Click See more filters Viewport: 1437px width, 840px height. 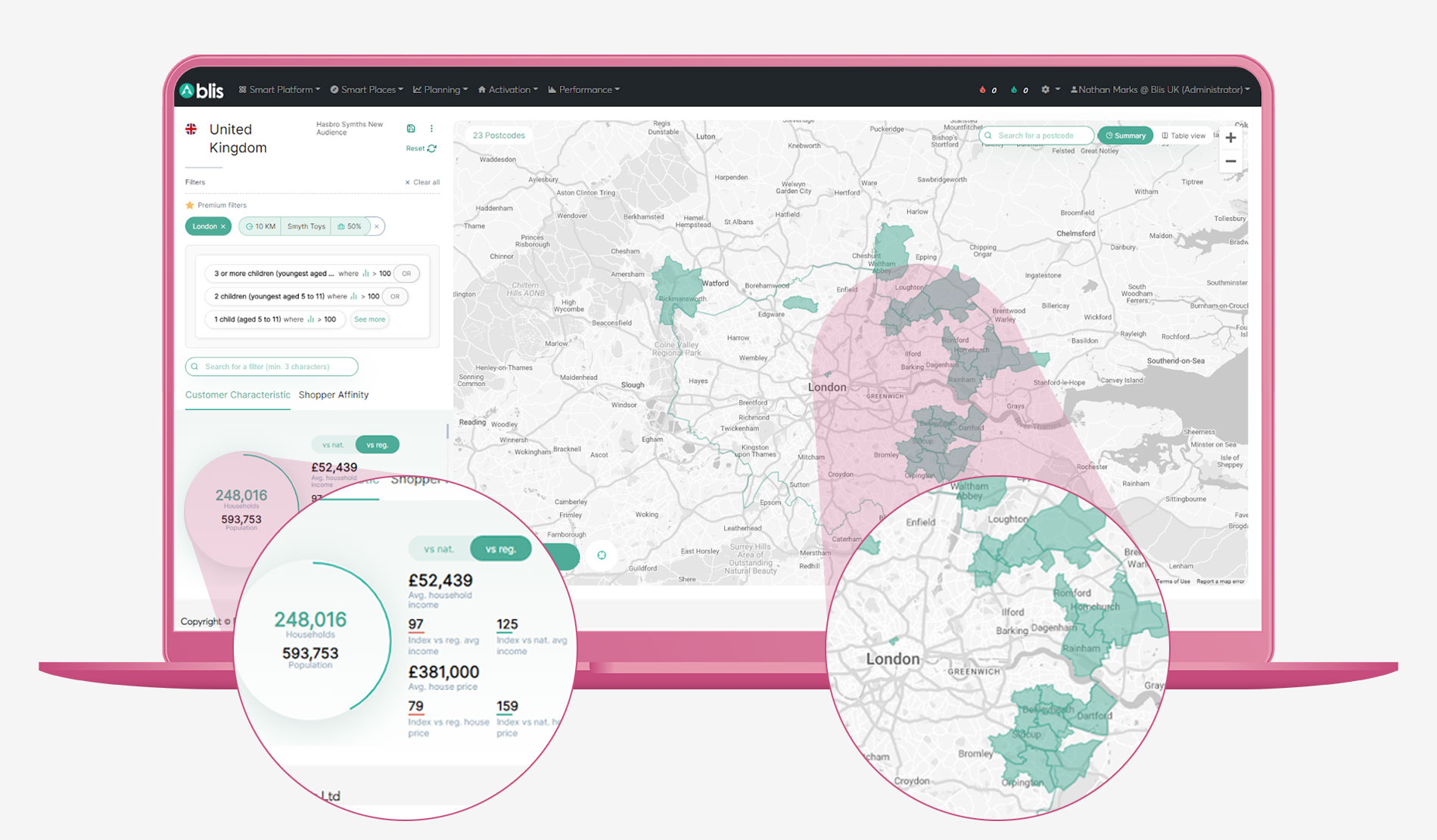click(x=369, y=319)
